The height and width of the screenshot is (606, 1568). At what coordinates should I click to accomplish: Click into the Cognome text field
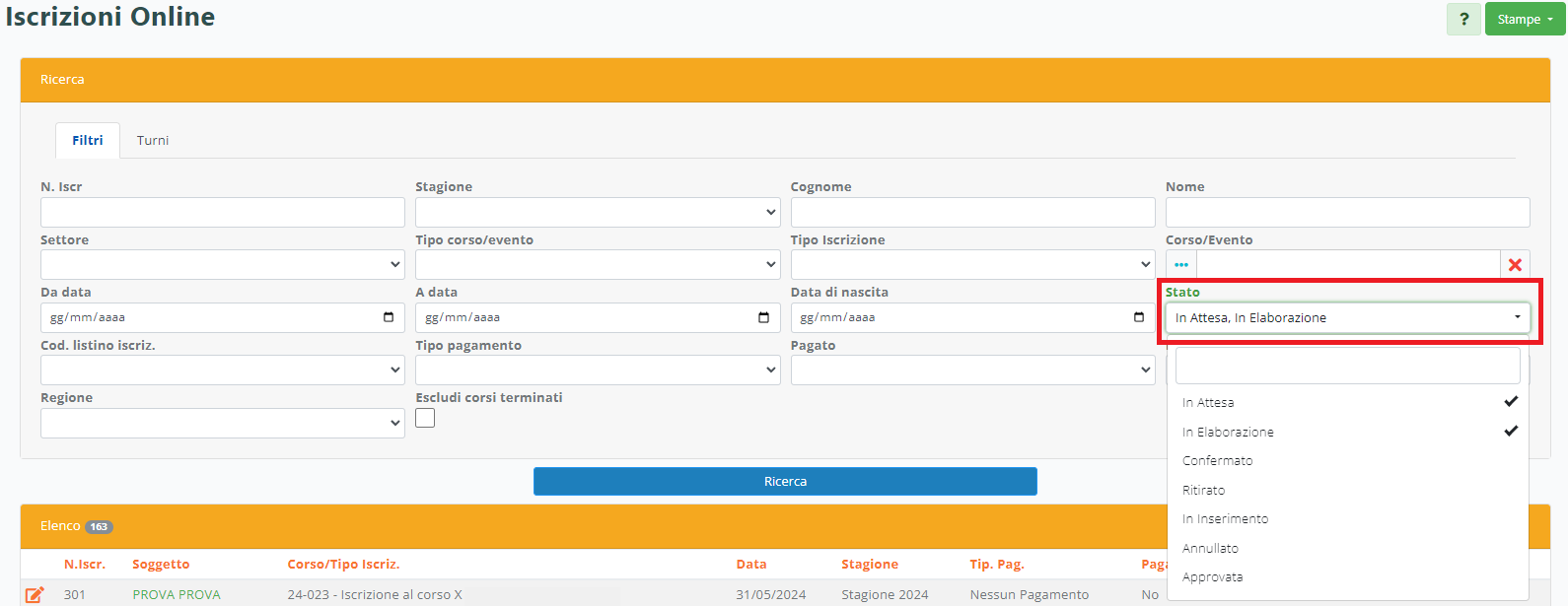(x=972, y=212)
